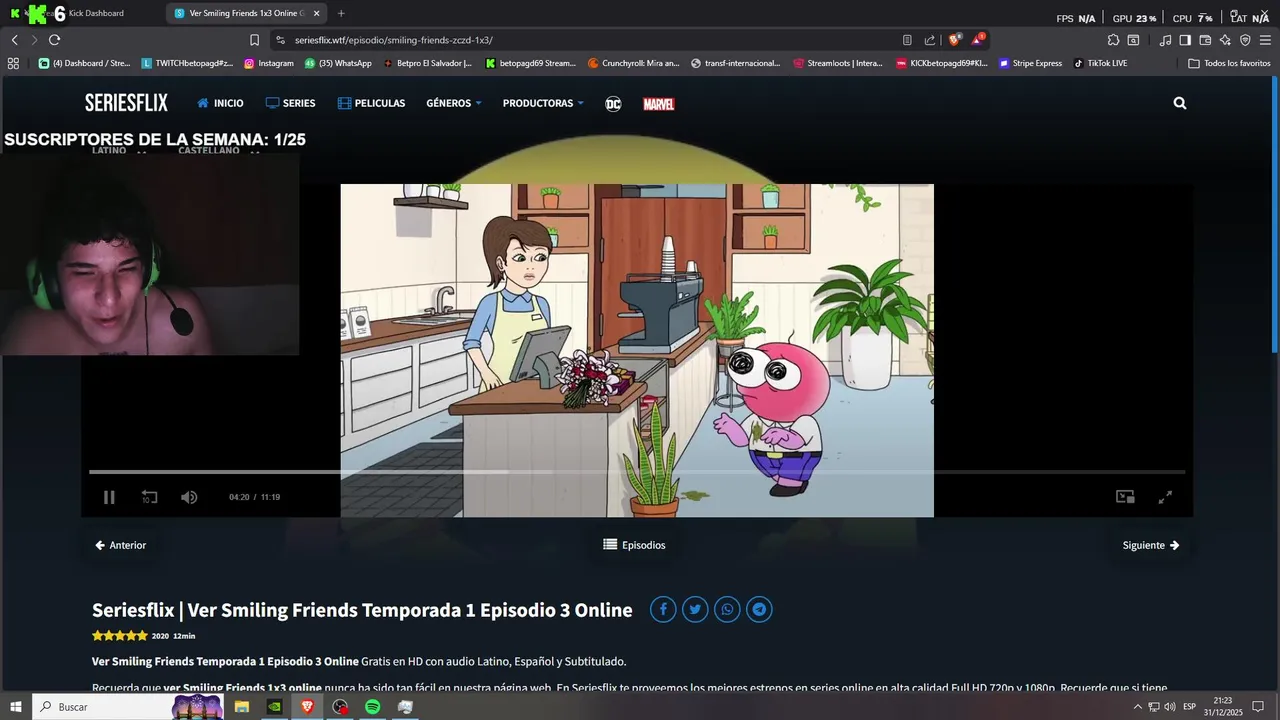The width and height of the screenshot is (1280, 720).
Task: Open the (35) WhatsApp bookmark
Action: pyautogui.click(x=338, y=63)
